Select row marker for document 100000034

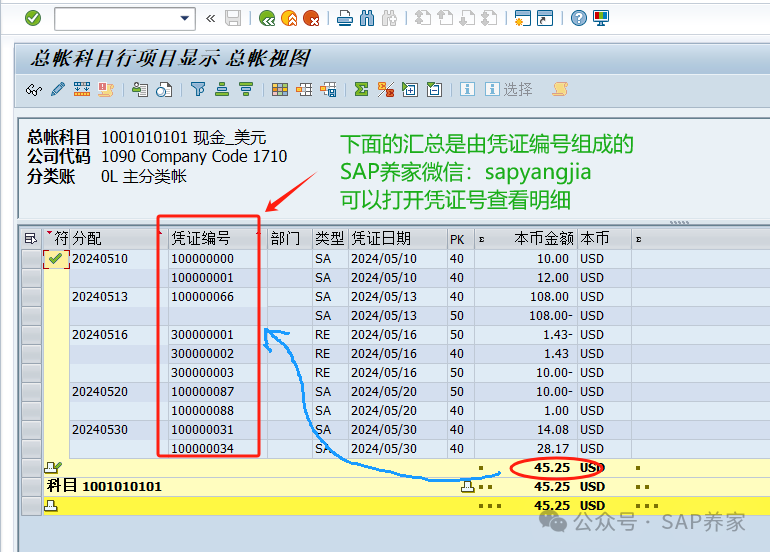pos(31,449)
